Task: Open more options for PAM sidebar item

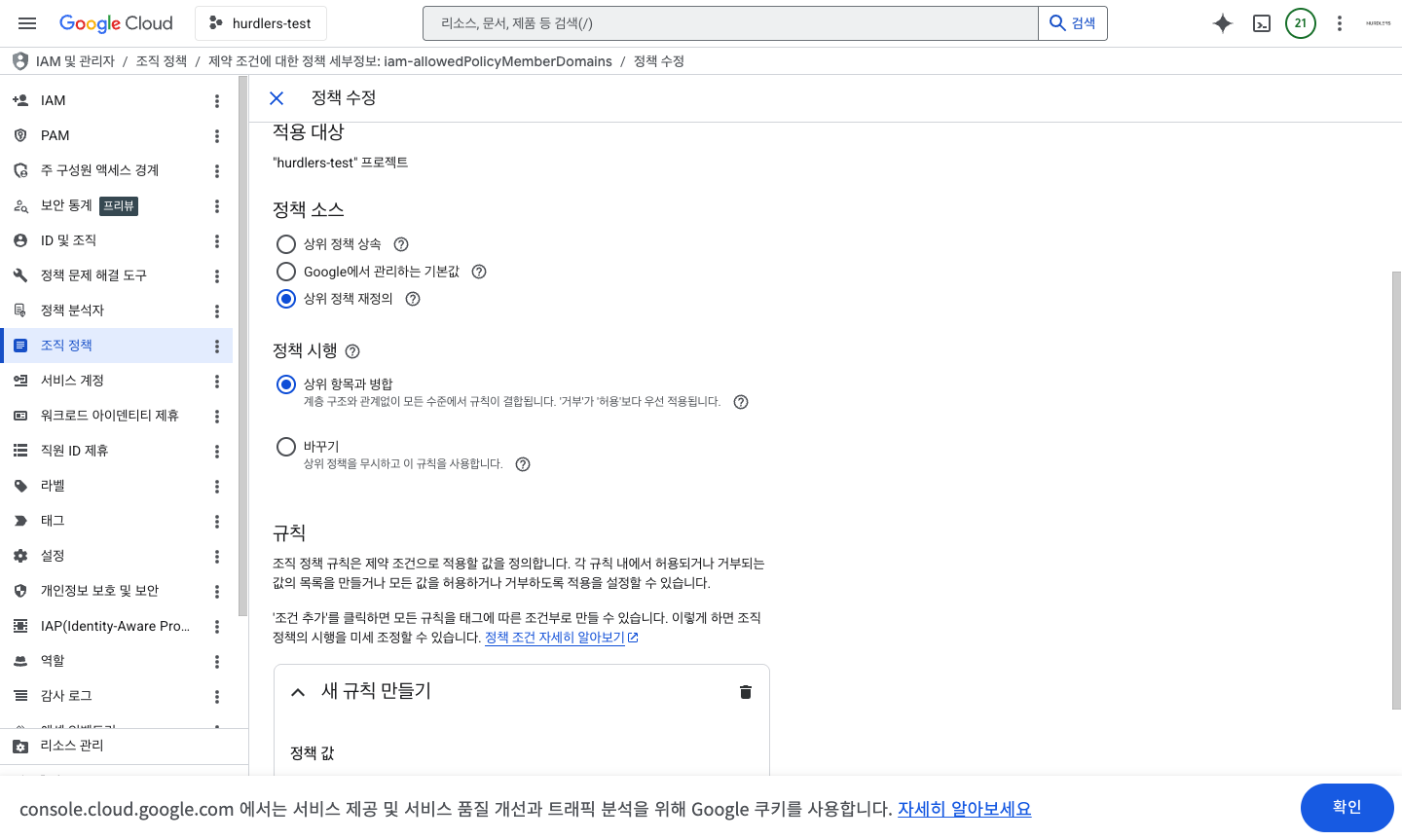Action: pos(217,136)
